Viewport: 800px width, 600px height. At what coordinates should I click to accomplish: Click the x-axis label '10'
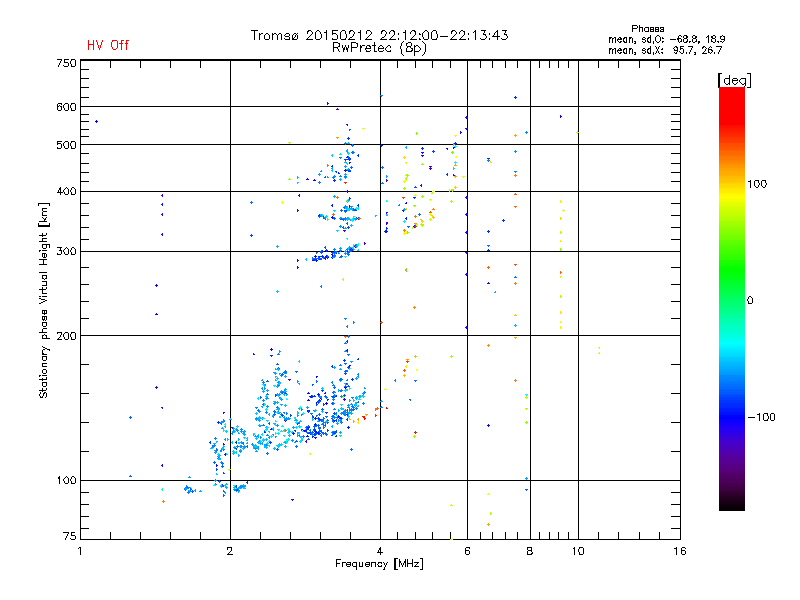pyautogui.click(x=578, y=551)
